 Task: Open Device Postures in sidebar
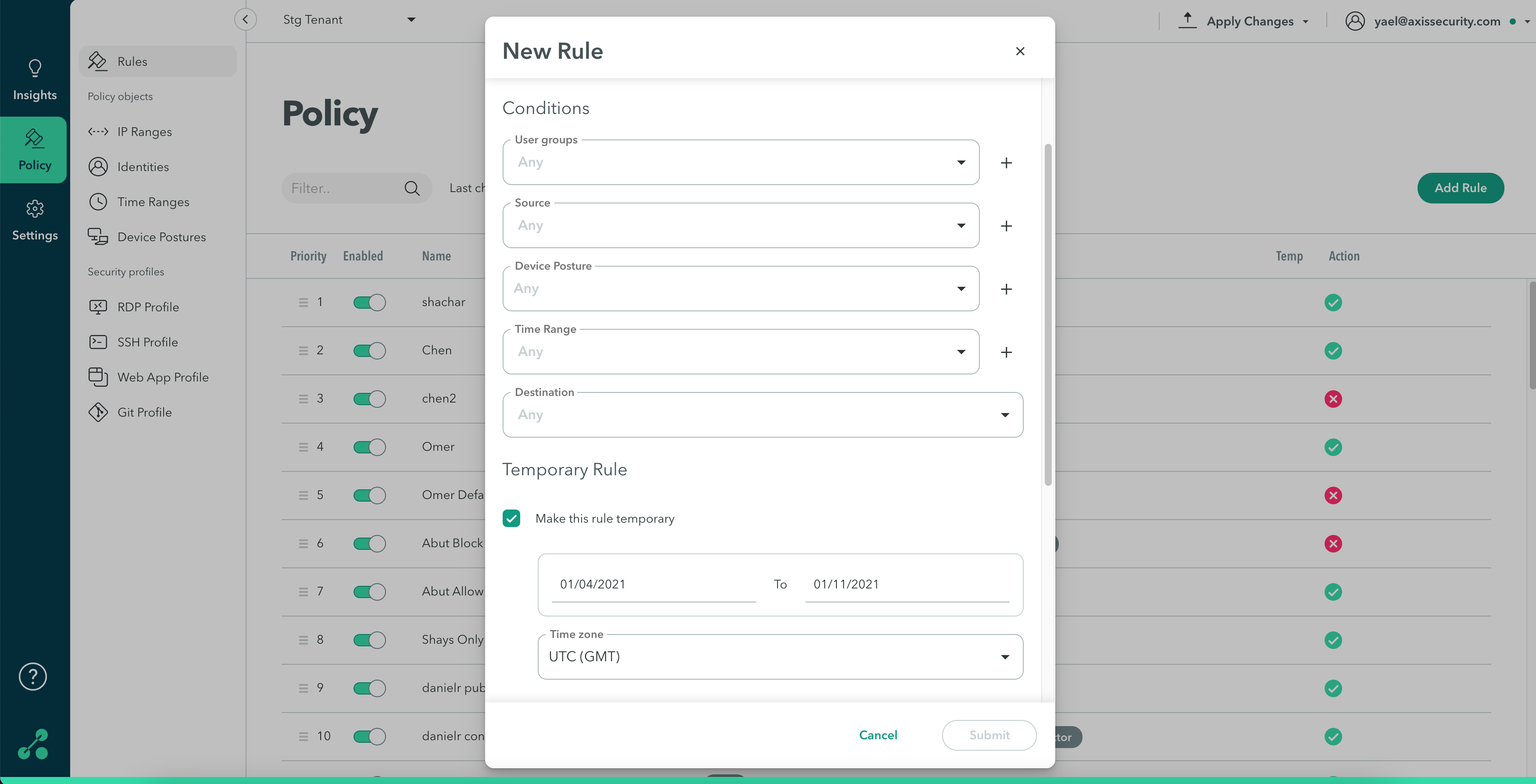pyautogui.click(x=161, y=237)
